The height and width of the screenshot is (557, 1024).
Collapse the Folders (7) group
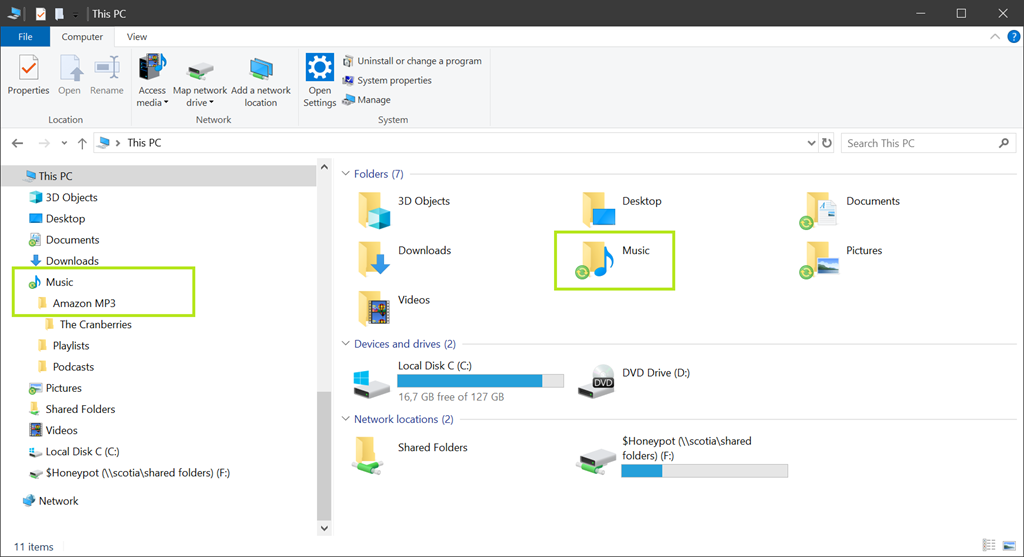346,174
